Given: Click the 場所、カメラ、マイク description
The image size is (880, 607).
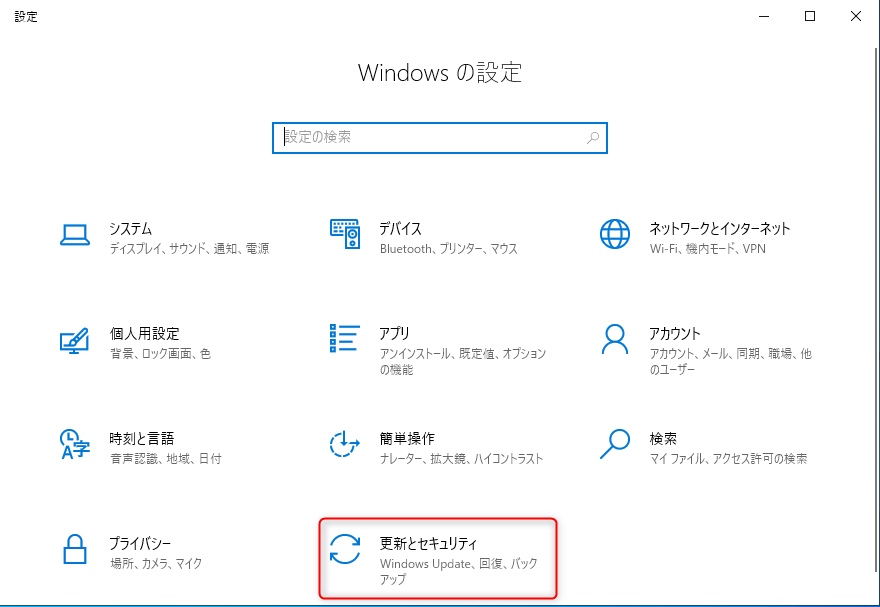Looking at the screenshot, I should [x=155, y=563].
